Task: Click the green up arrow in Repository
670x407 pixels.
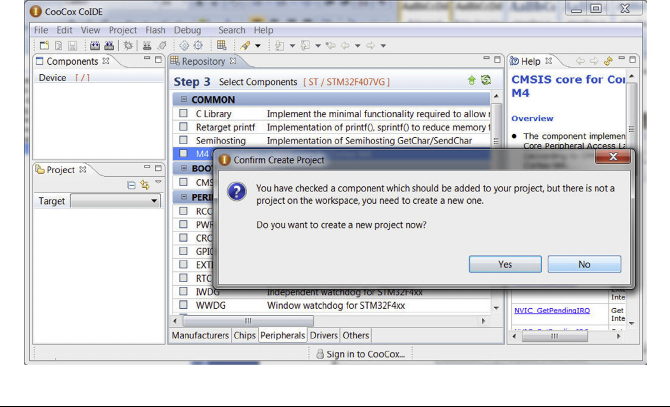Action: click(471, 80)
